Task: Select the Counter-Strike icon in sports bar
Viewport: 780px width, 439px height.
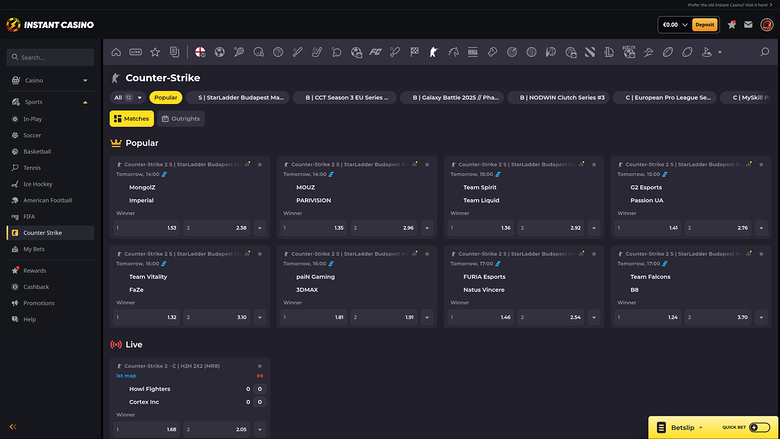Action: (433, 52)
